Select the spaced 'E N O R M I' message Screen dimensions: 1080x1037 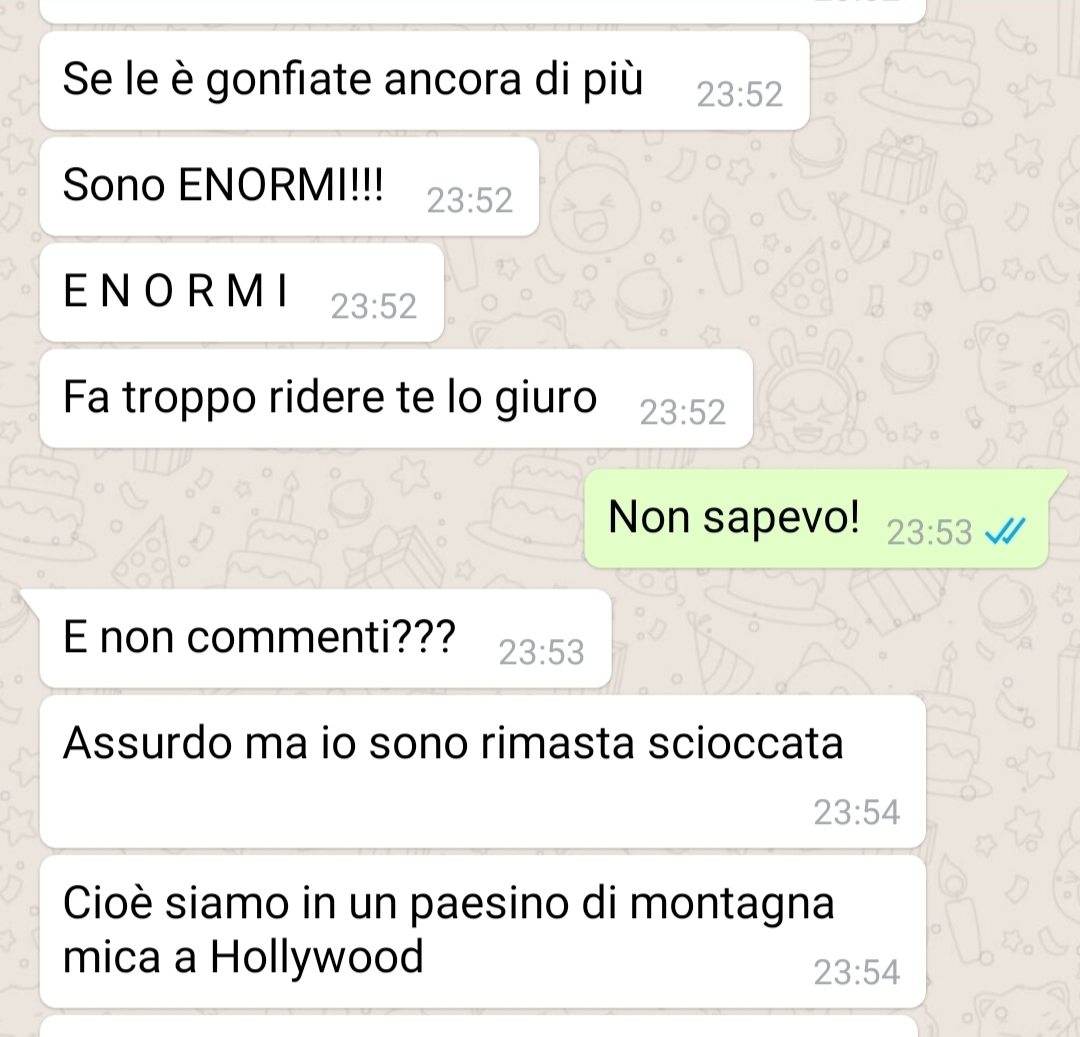coord(242,293)
